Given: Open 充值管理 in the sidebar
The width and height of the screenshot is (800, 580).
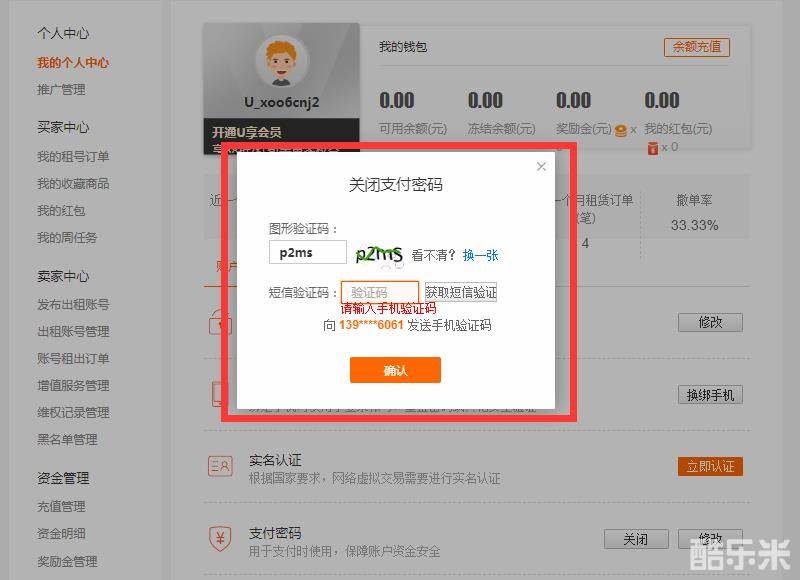Looking at the screenshot, I should coord(61,507).
